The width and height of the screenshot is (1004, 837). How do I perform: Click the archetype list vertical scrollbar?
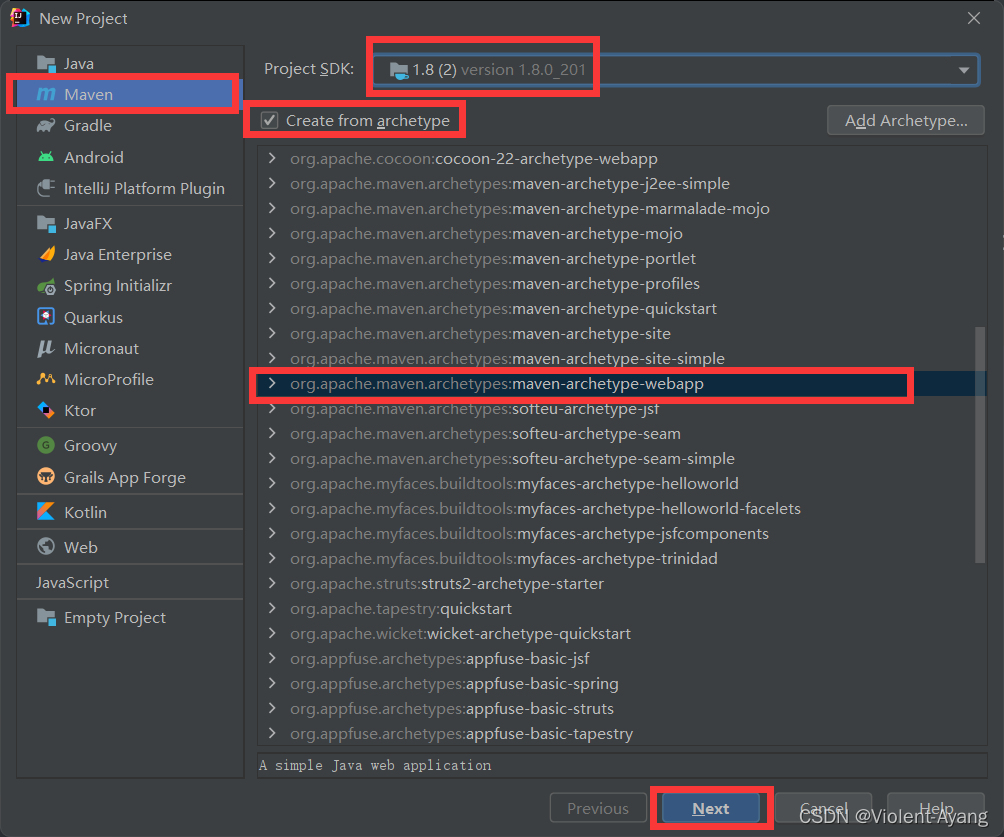coord(980,445)
